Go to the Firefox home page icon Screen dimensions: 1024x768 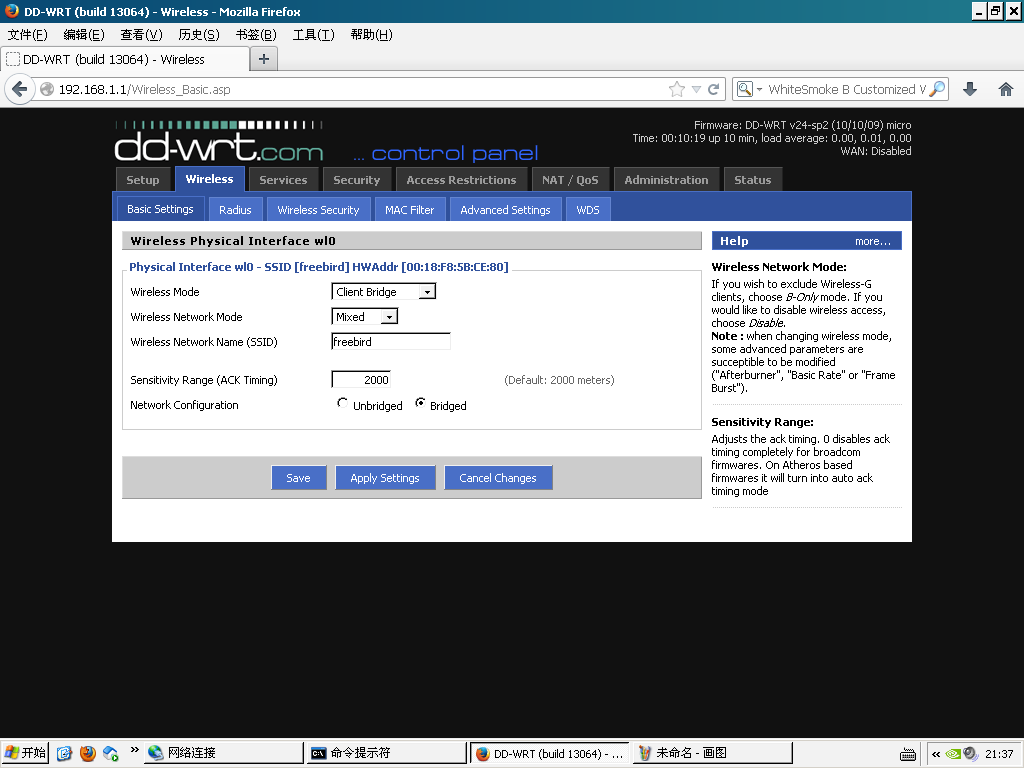tap(1006, 89)
